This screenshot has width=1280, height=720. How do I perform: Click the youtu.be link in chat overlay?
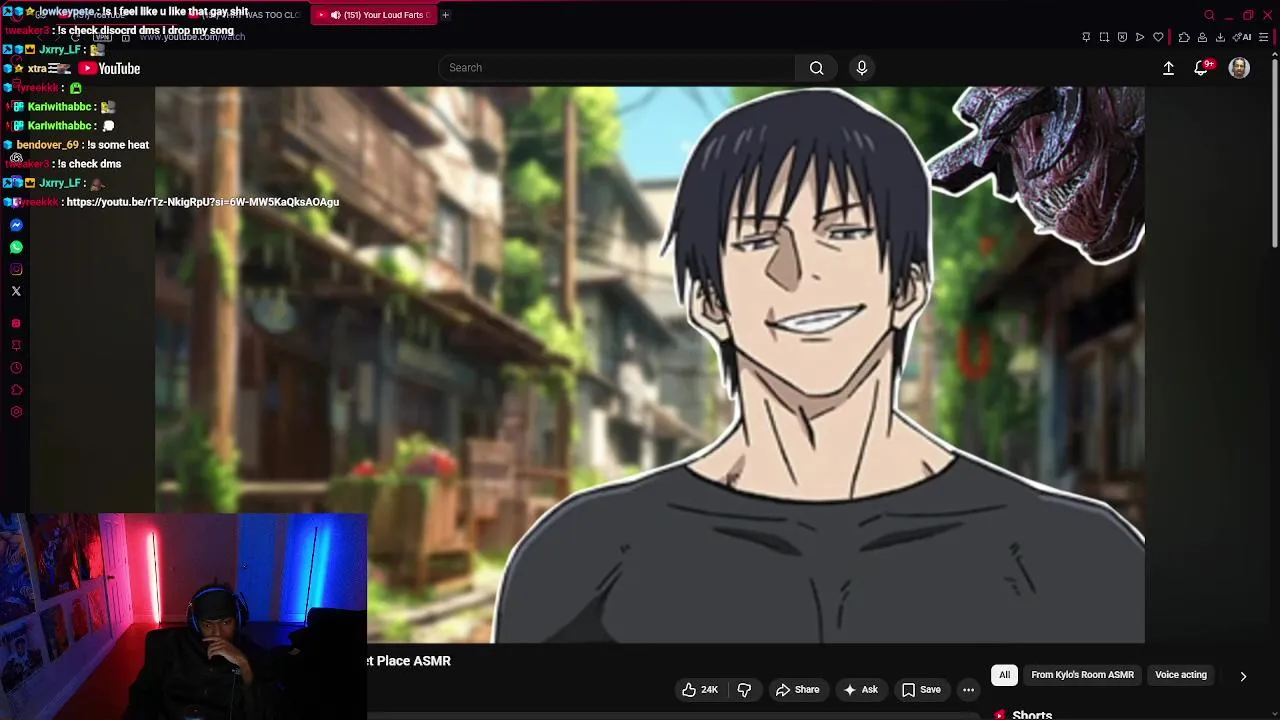coord(202,202)
